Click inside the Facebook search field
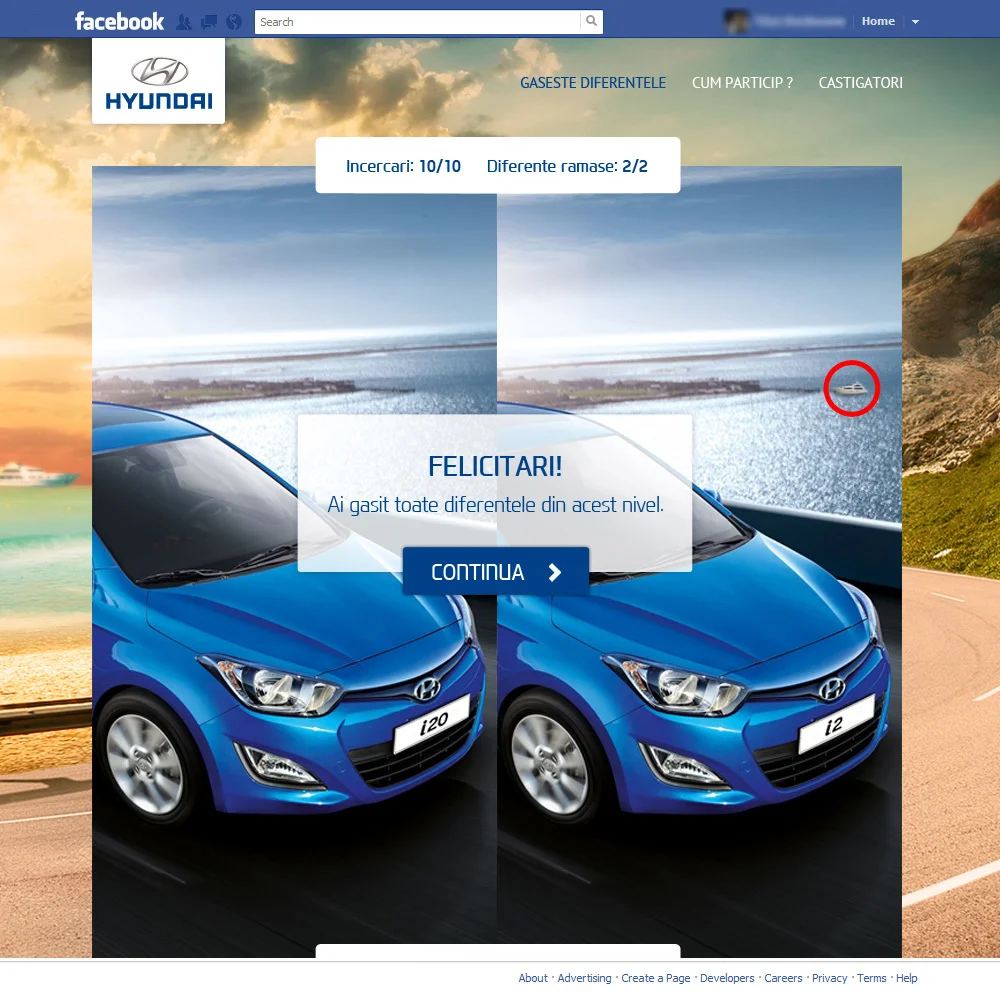The height and width of the screenshot is (1000, 1000). pos(418,22)
